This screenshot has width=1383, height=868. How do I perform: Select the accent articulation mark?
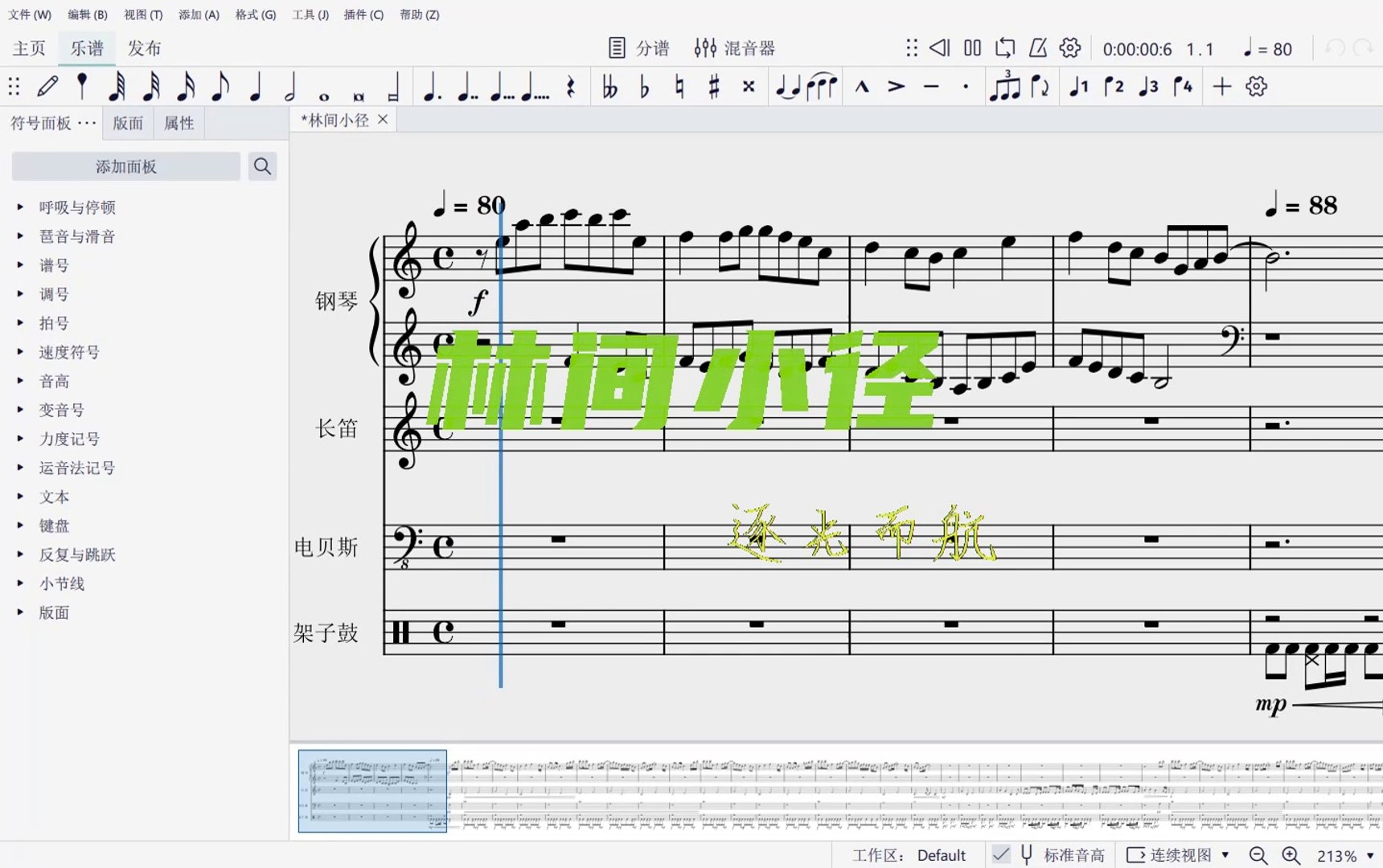(x=895, y=86)
